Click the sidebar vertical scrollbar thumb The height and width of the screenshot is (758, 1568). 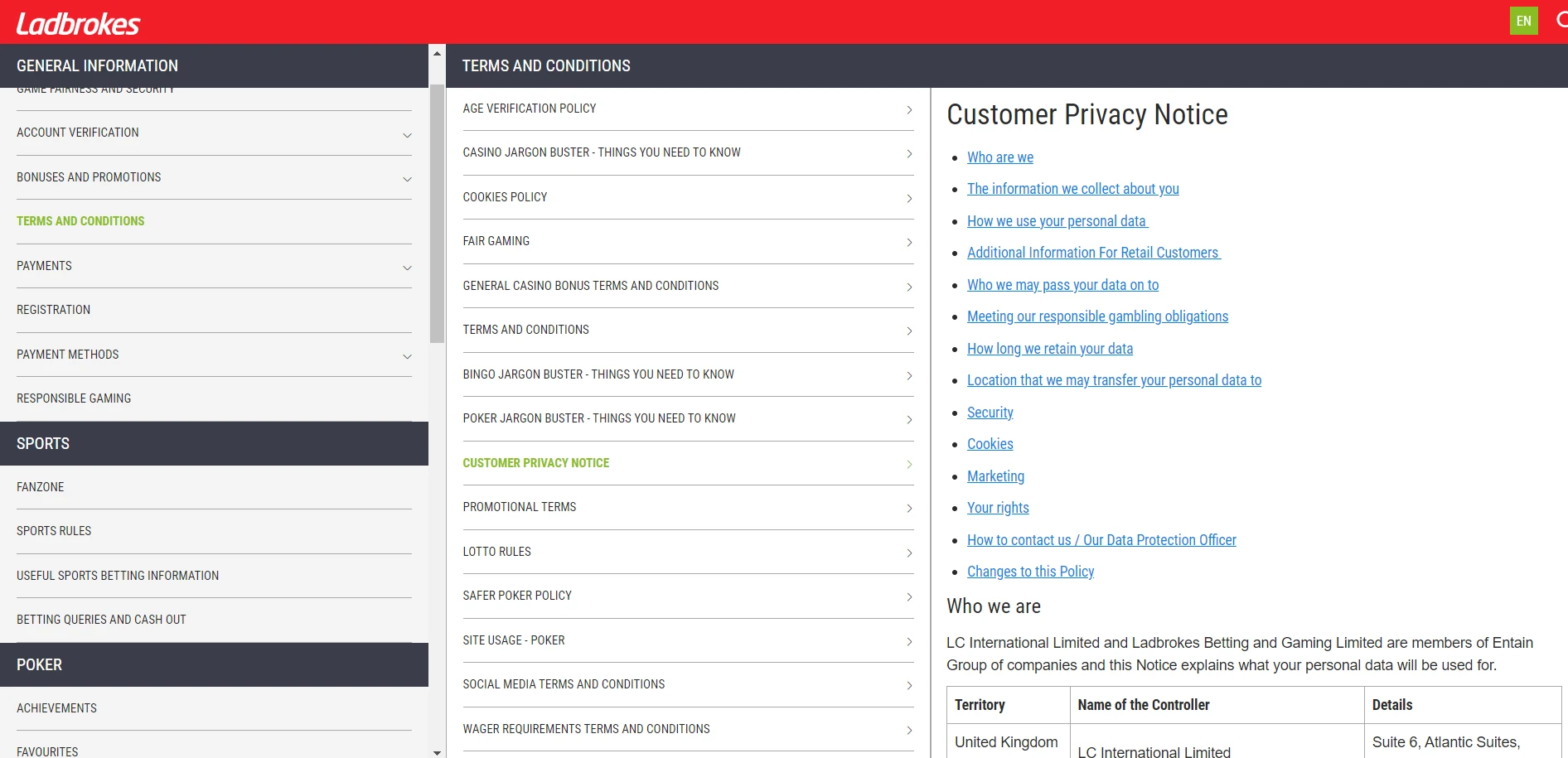(437, 213)
